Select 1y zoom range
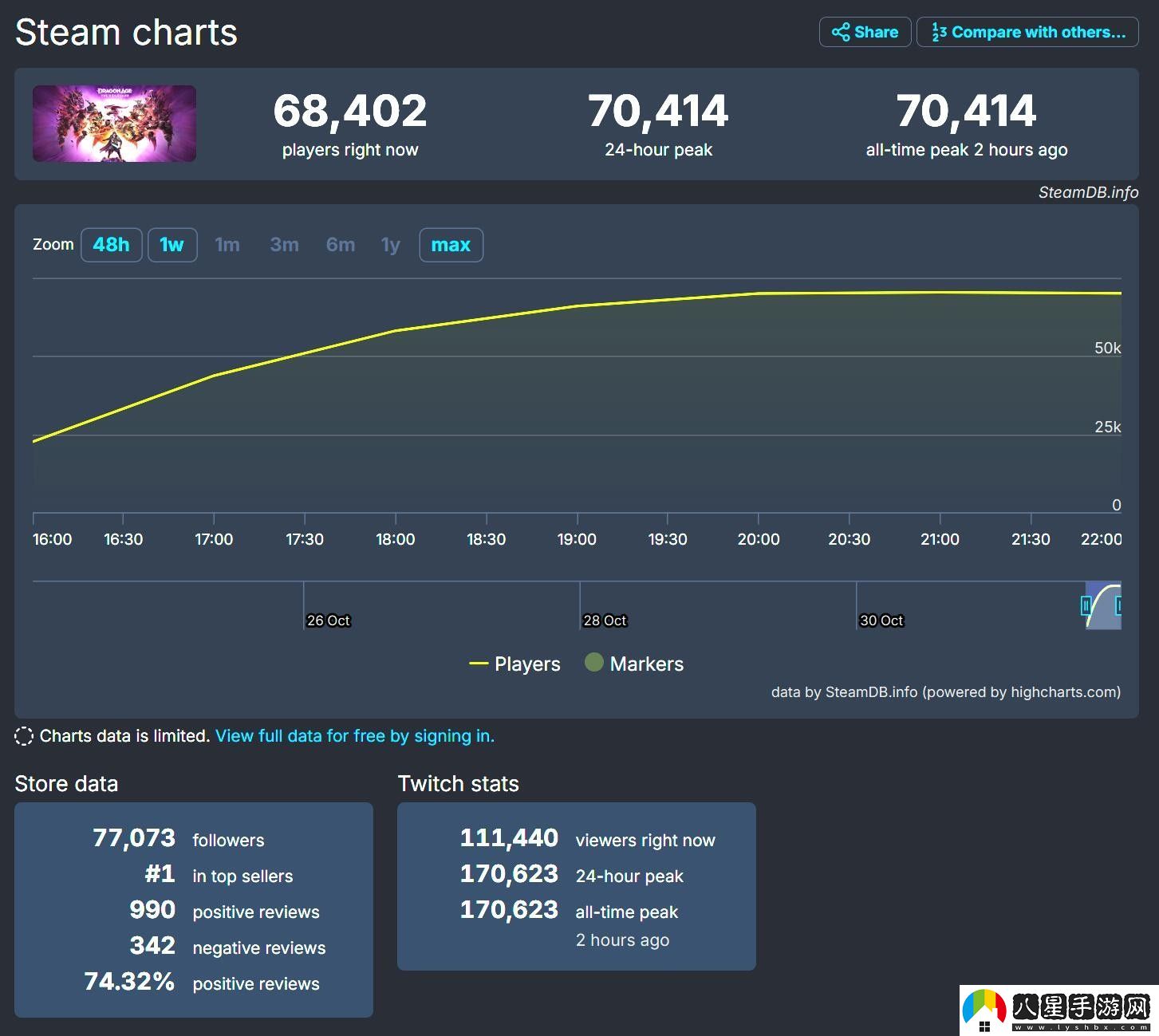The image size is (1159, 1036). point(390,245)
